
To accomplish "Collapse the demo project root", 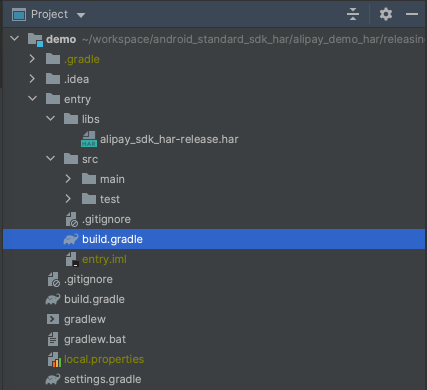I will click(15, 39).
